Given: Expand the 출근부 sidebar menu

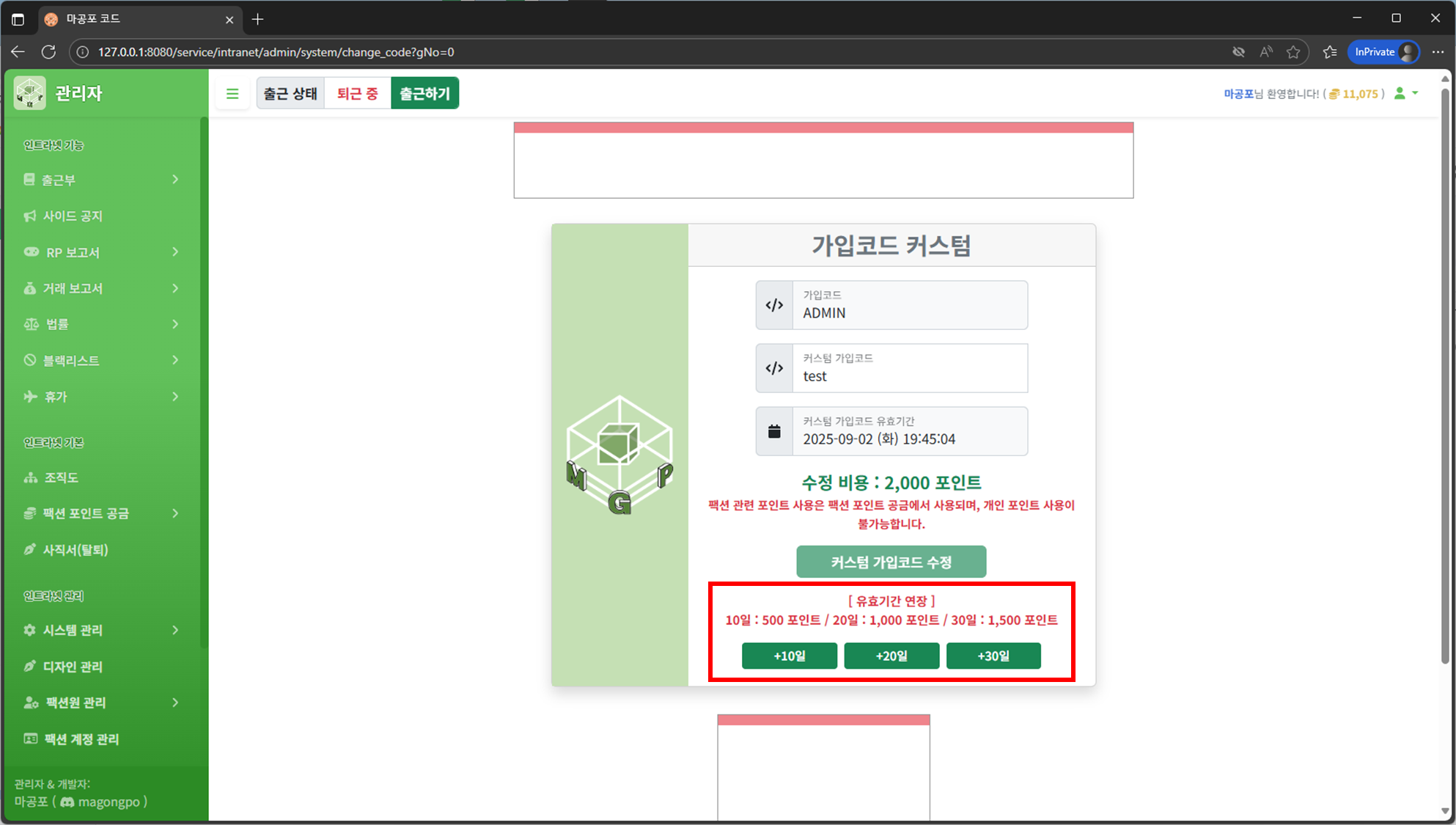Looking at the screenshot, I should [101, 180].
